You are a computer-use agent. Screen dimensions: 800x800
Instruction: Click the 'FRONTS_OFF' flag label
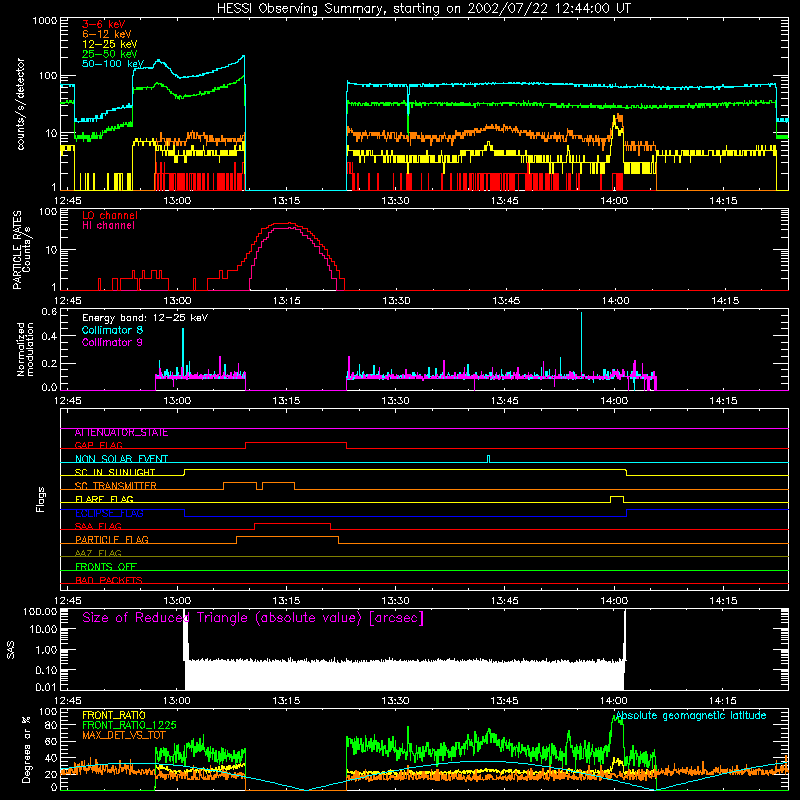click(x=106, y=567)
